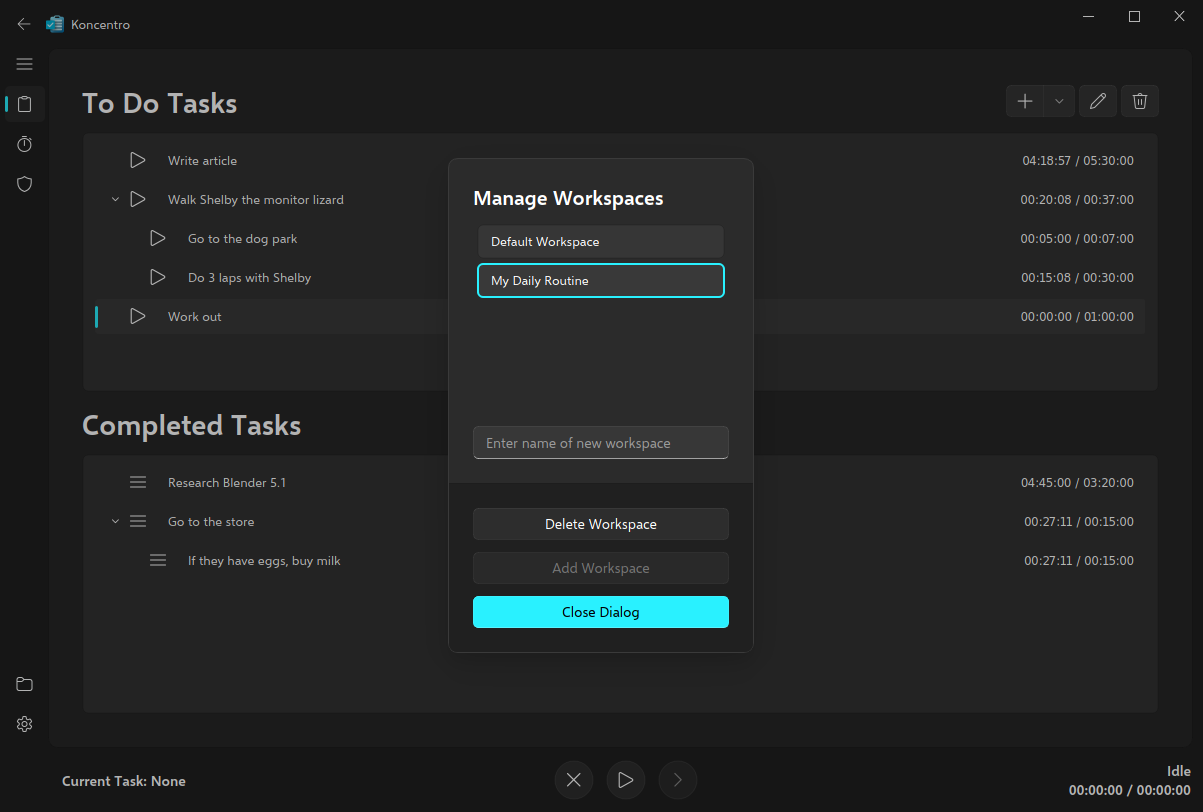Click the hamburger menu icon in sidebar

(x=25, y=64)
